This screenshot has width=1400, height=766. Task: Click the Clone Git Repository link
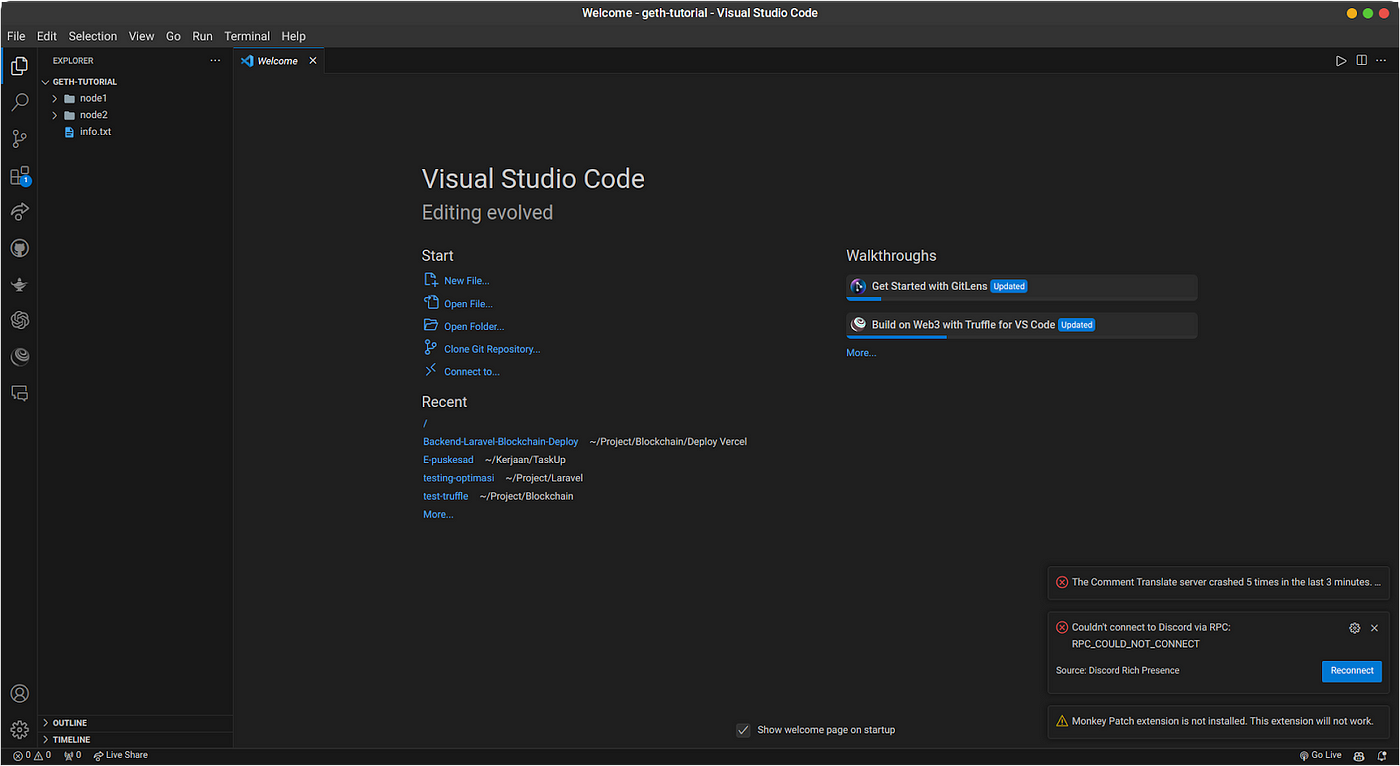[x=491, y=349]
